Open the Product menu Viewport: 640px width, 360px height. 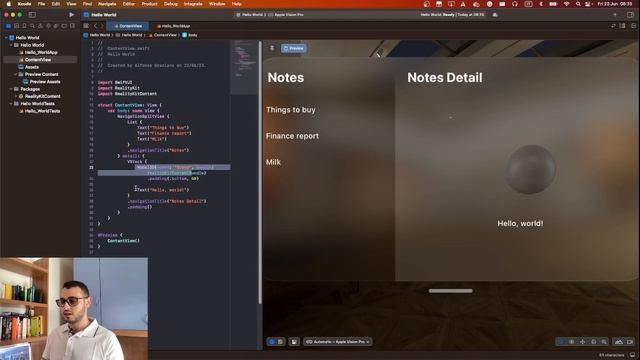click(x=149, y=4)
